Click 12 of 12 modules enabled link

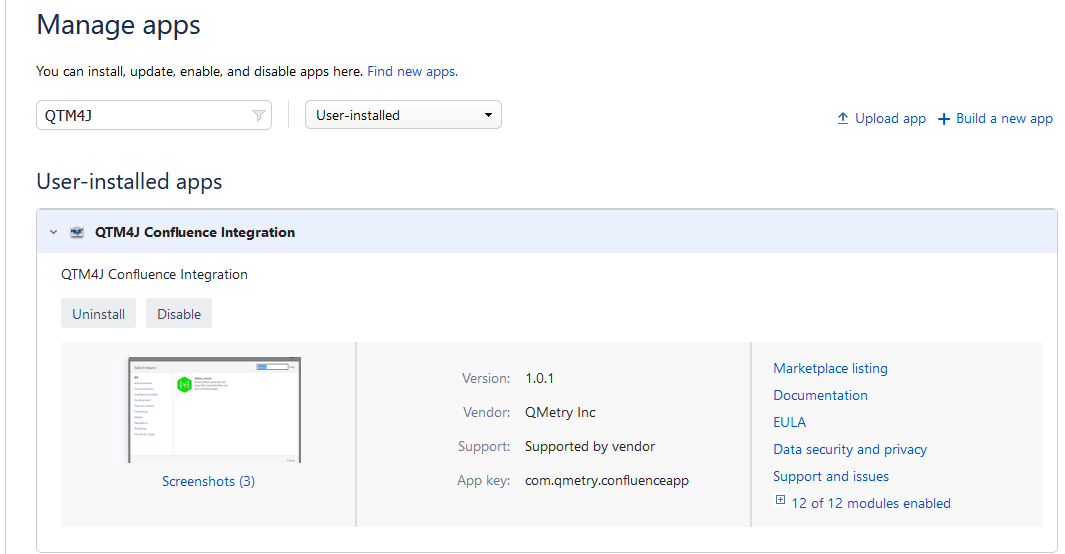(871, 503)
